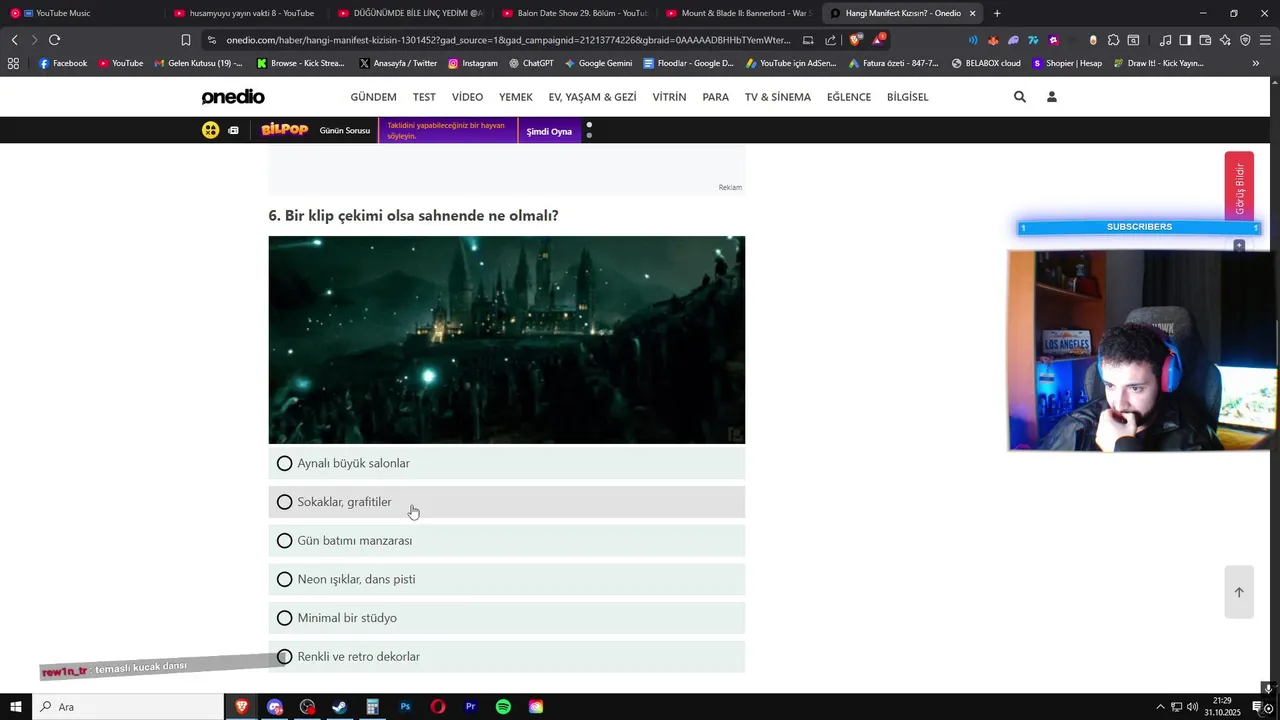
Task: Open the browser hamburger main menu
Action: 1265,40
